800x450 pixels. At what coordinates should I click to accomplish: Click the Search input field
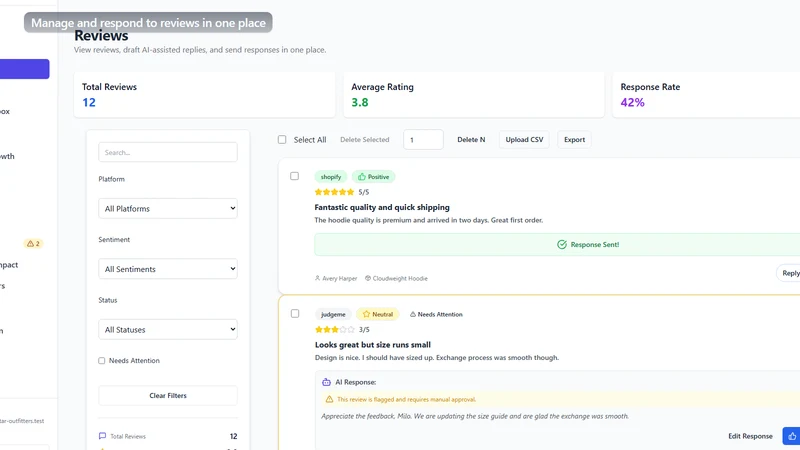pos(168,152)
